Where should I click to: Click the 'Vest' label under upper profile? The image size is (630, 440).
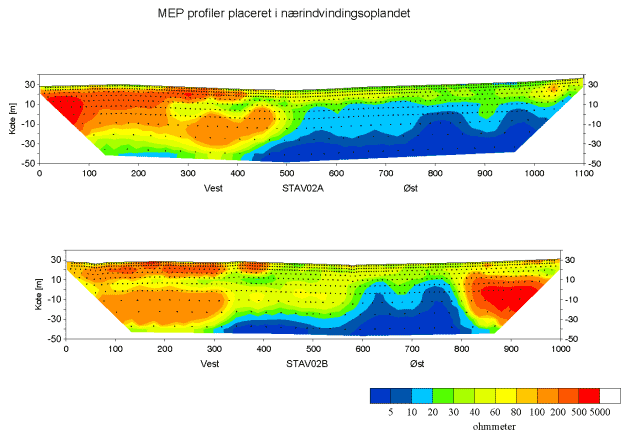coord(212,185)
